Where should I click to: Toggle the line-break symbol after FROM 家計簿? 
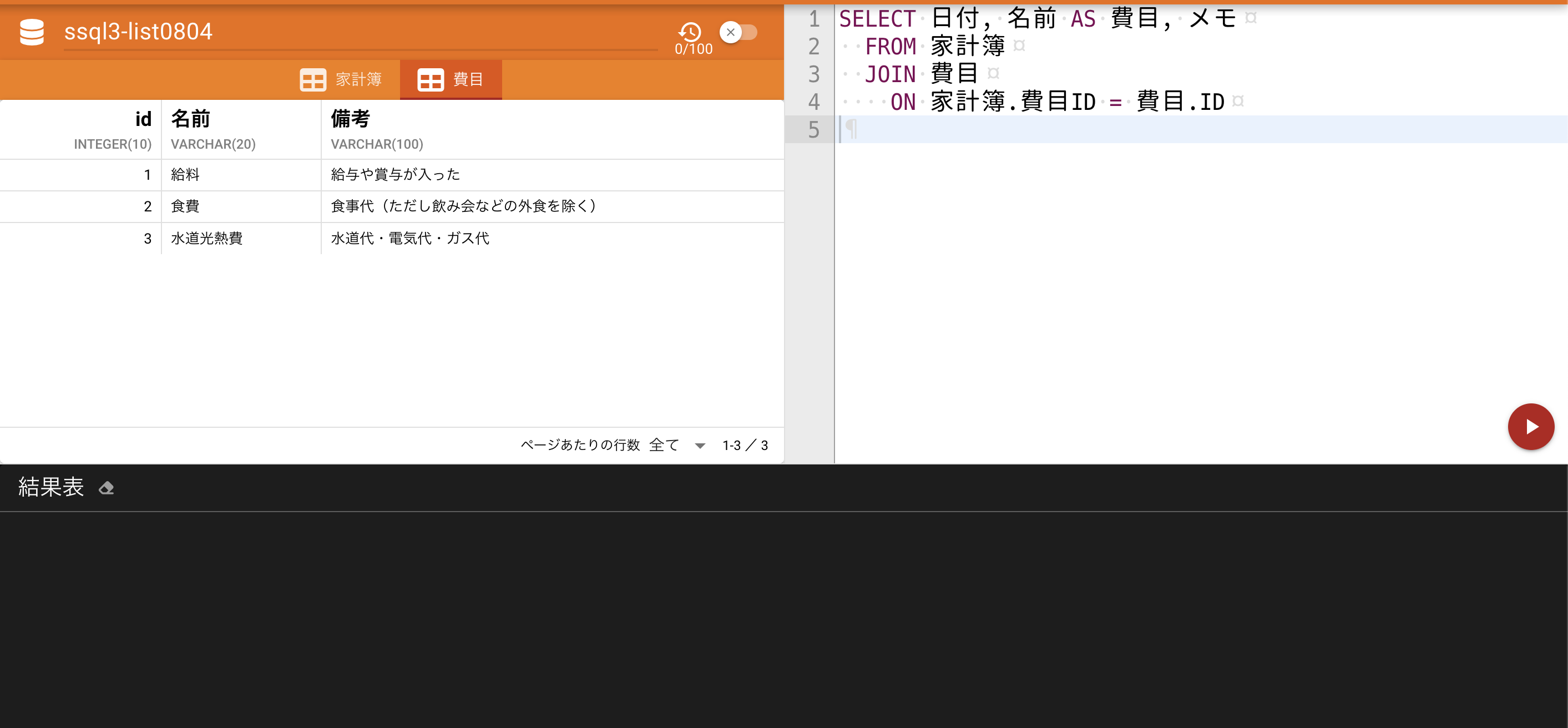1020,45
